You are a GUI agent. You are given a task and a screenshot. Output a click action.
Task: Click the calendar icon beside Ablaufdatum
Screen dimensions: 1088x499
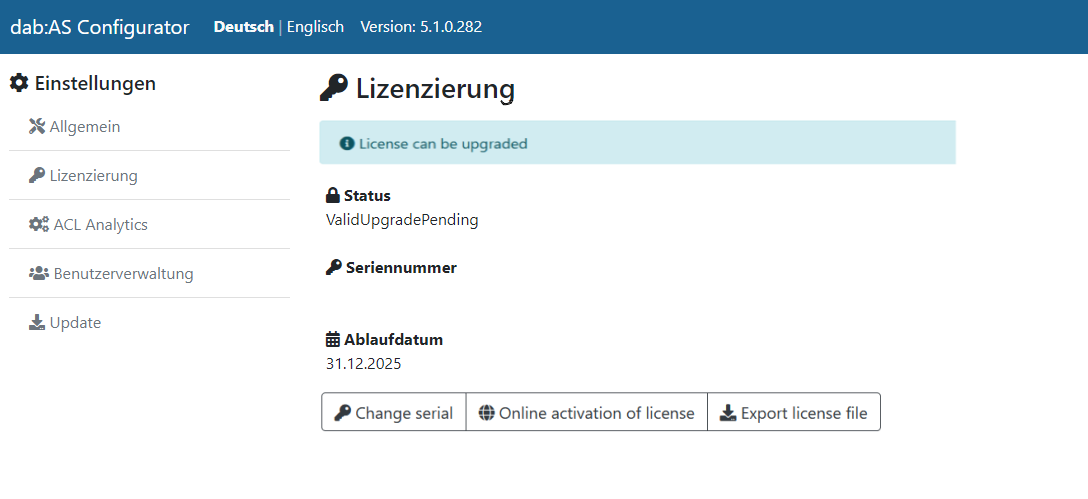pyautogui.click(x=333, y=340)
